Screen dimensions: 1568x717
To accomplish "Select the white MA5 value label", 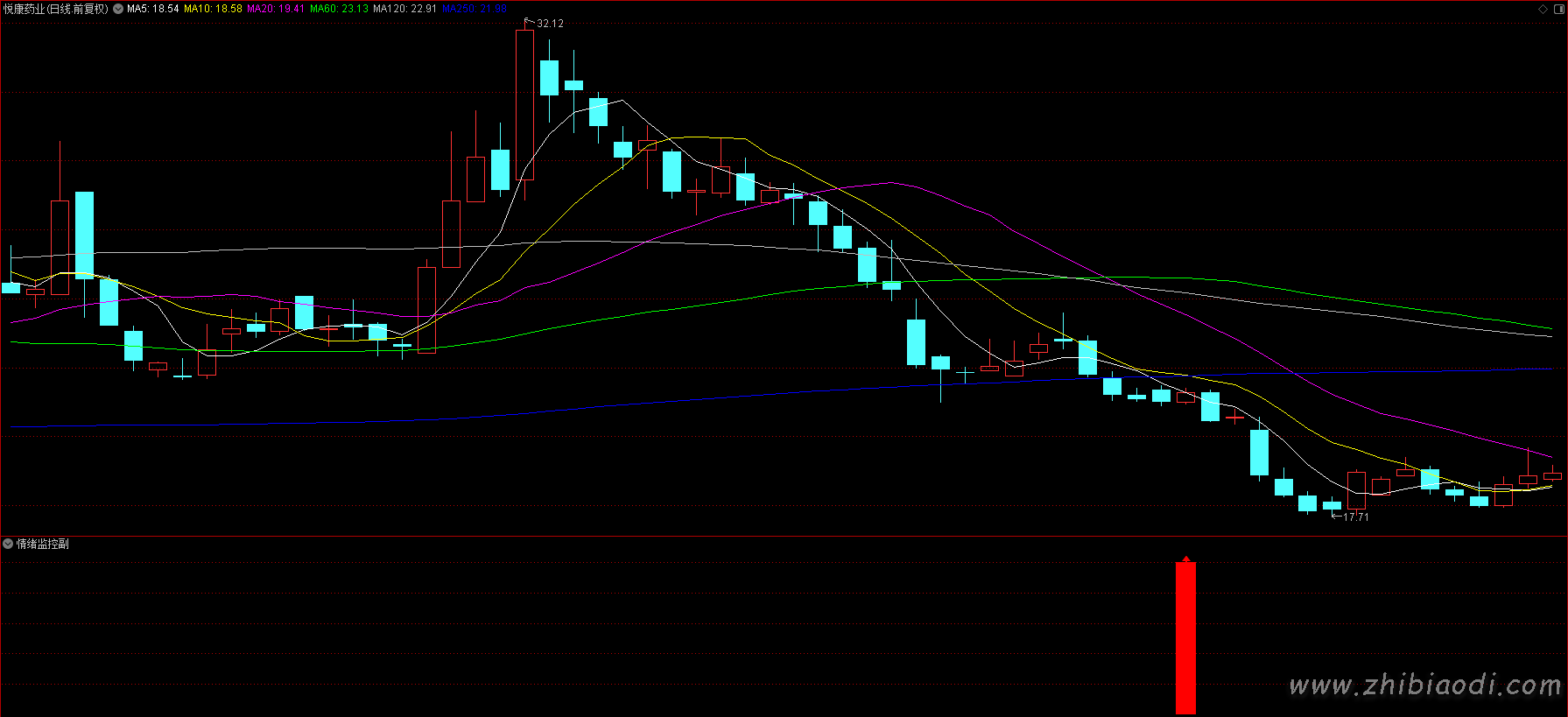I will tap(153, 9).
